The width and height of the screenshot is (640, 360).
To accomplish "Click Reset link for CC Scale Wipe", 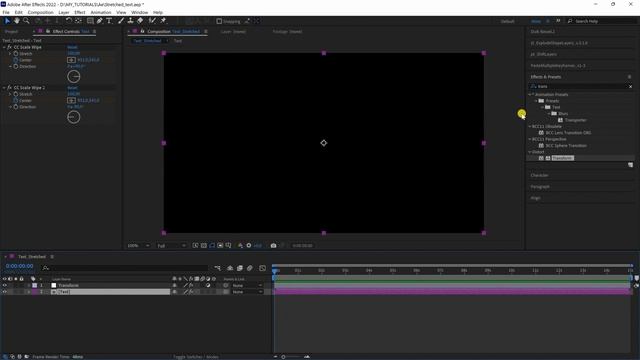I will point(72,47).
